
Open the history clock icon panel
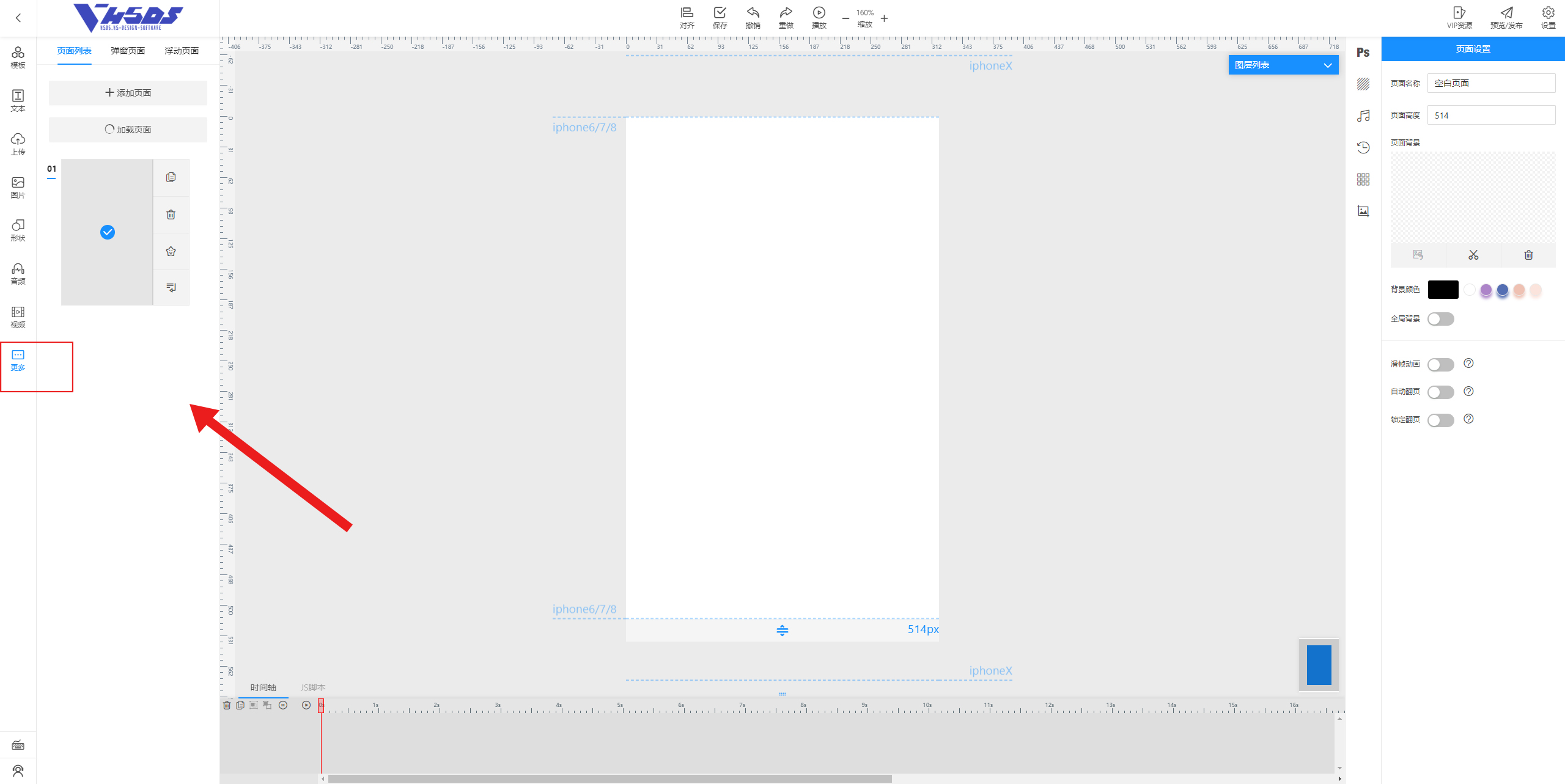(1363, 147)
